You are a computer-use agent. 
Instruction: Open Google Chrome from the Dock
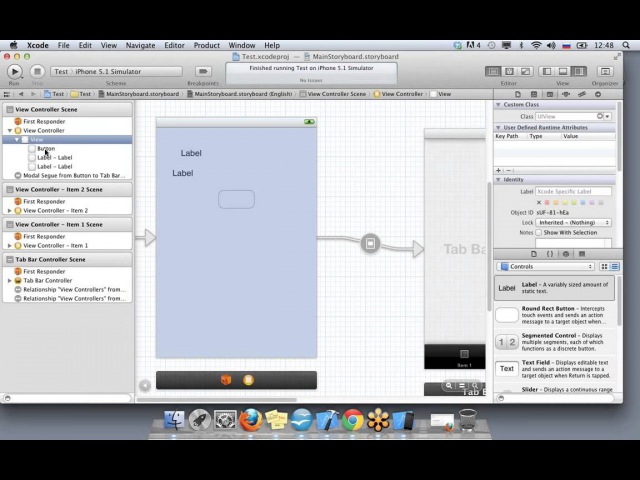coord(353,420)
